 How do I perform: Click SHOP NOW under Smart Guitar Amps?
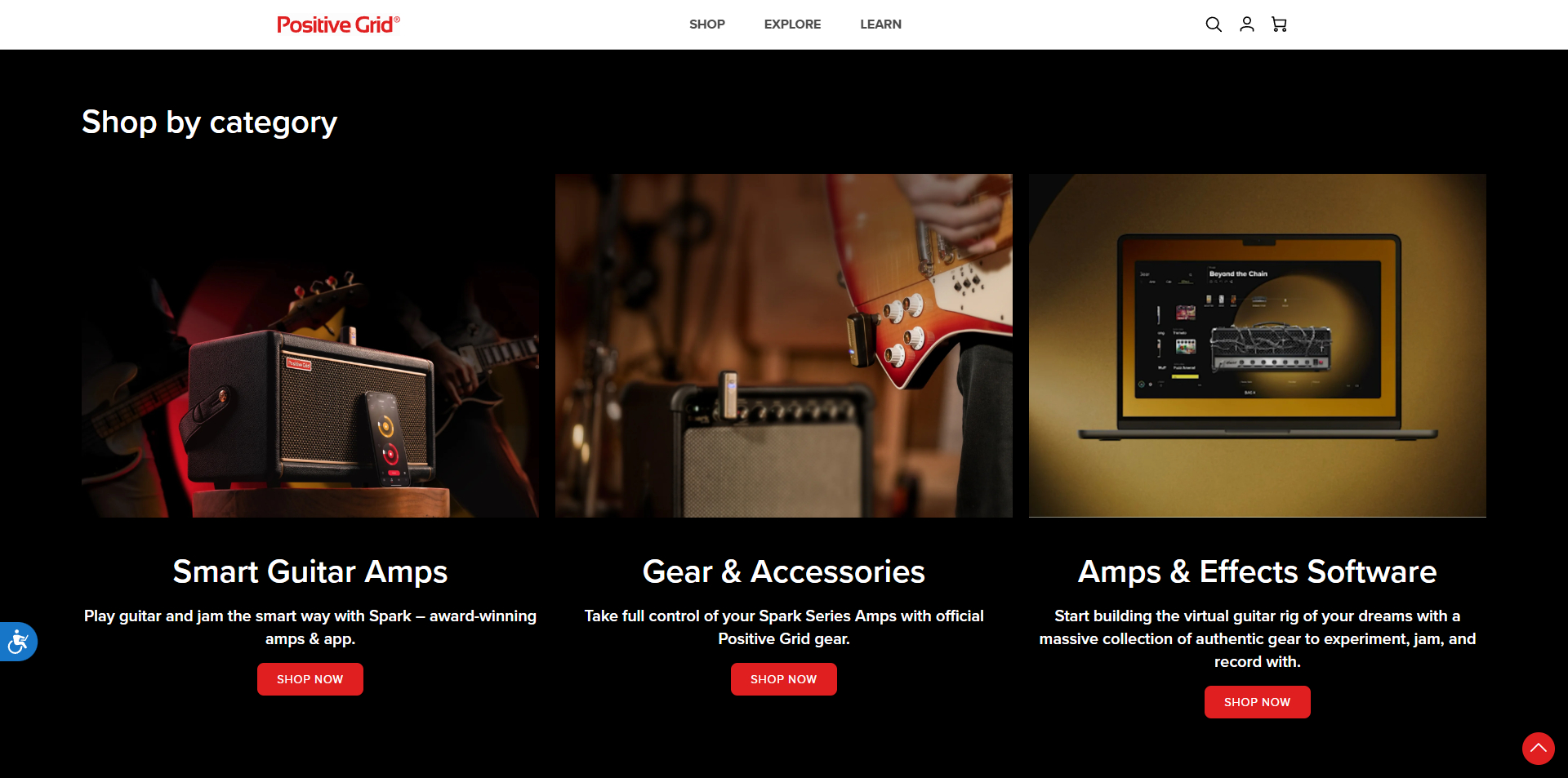pos(310,679)
